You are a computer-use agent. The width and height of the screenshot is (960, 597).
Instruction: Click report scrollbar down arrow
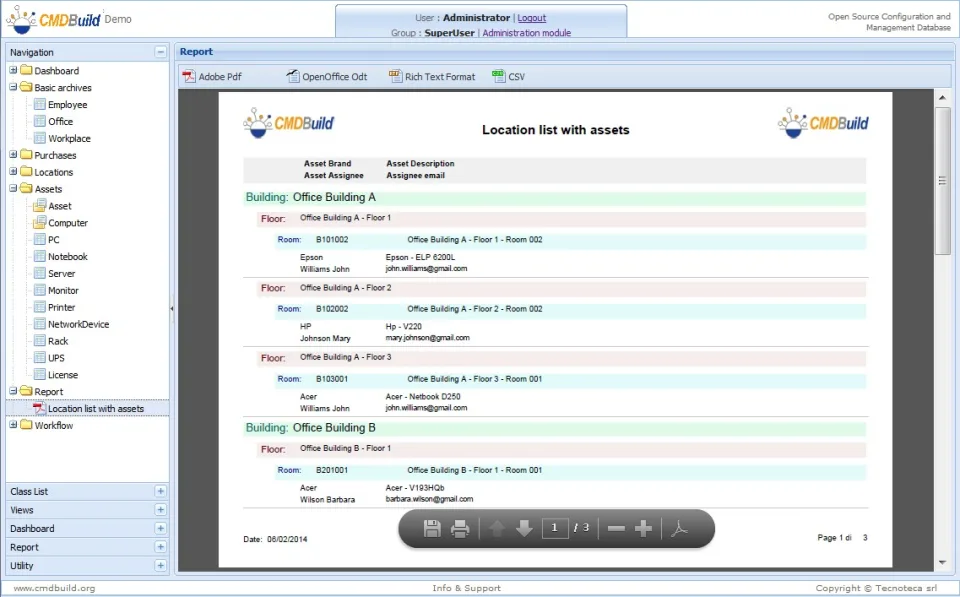942,562
